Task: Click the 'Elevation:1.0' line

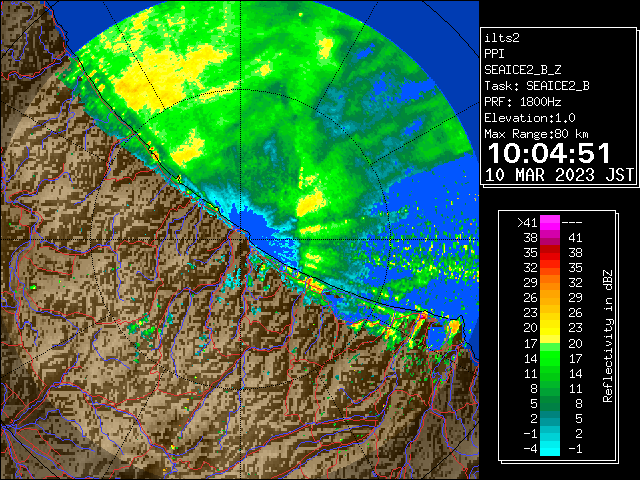Action: [530, 118]
